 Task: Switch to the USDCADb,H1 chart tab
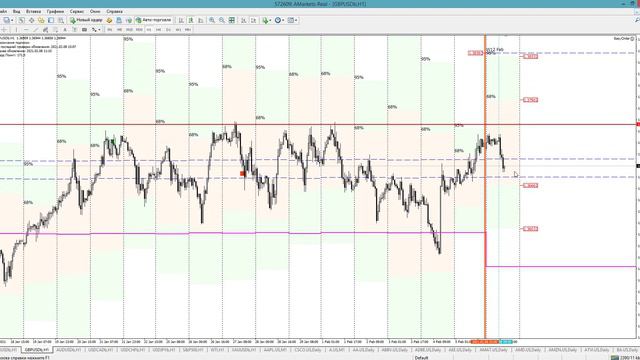click(101, 350)
